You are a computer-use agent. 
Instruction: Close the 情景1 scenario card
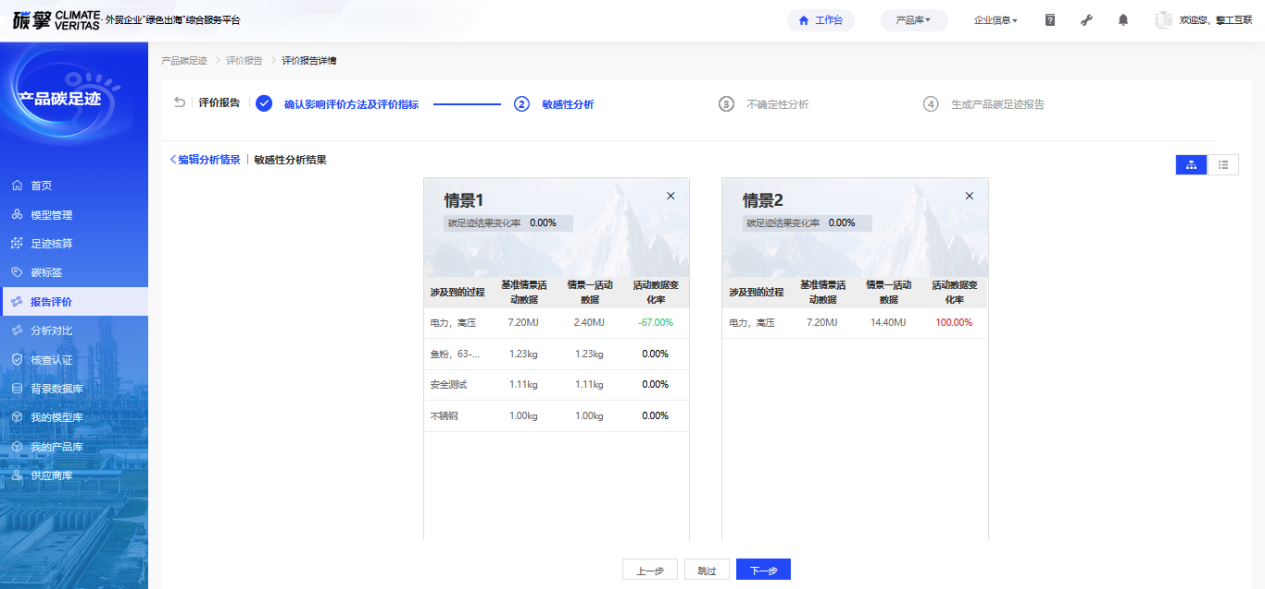pos(671,196)
